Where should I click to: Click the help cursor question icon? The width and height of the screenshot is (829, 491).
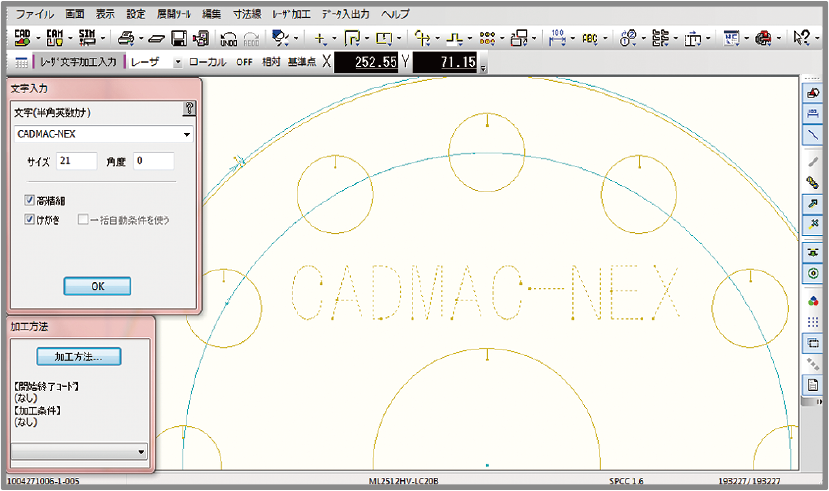(802, 38)
